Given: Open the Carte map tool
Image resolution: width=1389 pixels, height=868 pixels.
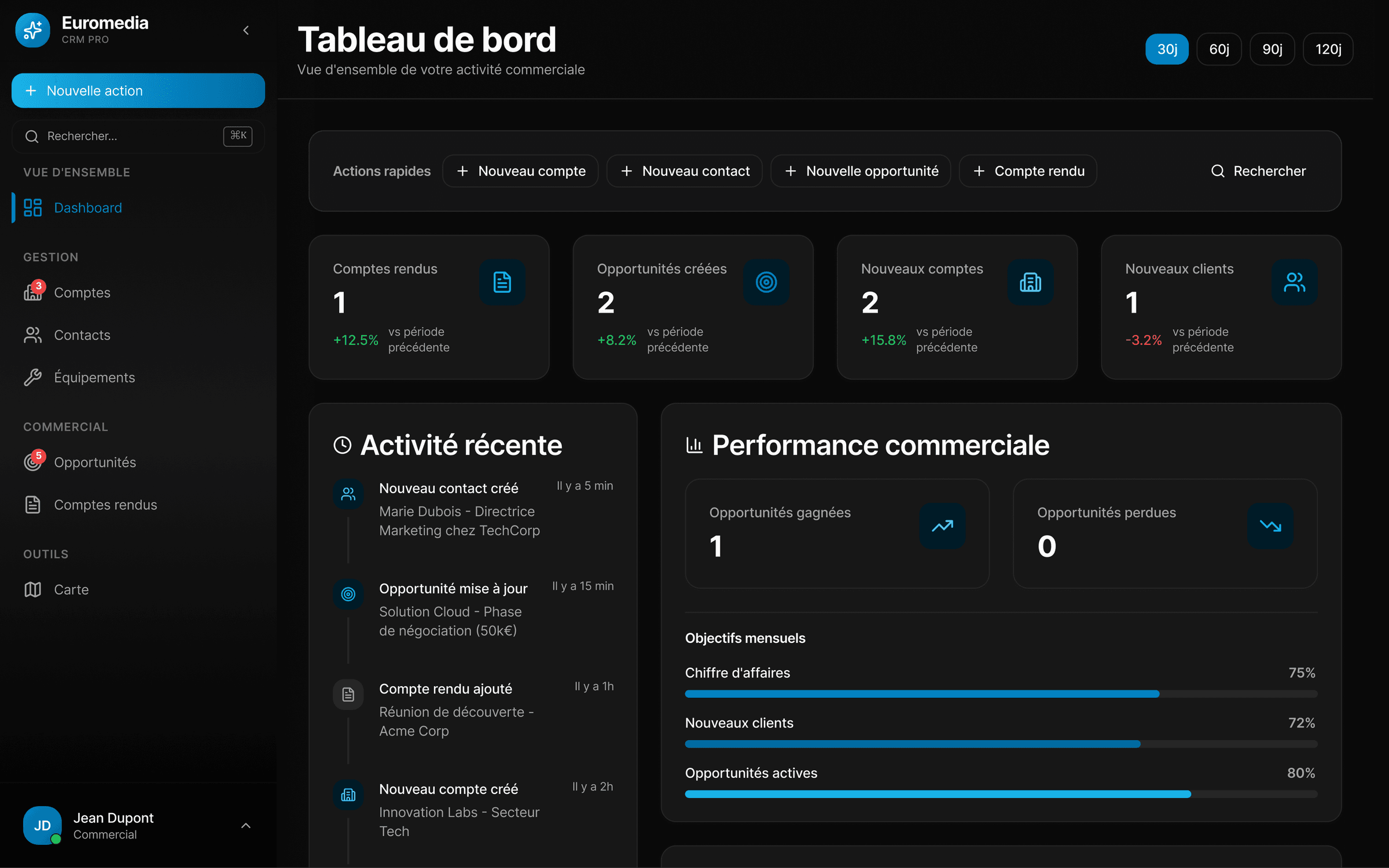Looking at the screenshot, I should click(138, 590).
